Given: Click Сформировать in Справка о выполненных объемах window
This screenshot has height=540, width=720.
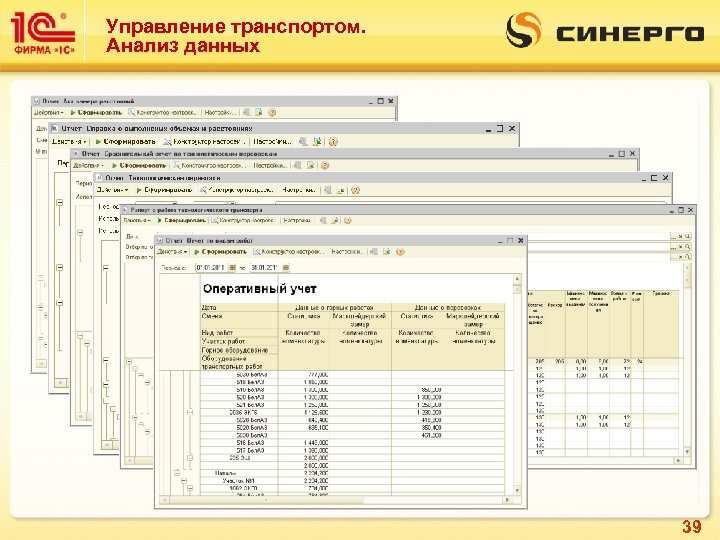Looking at the screenshot, I should coord(125,141).
